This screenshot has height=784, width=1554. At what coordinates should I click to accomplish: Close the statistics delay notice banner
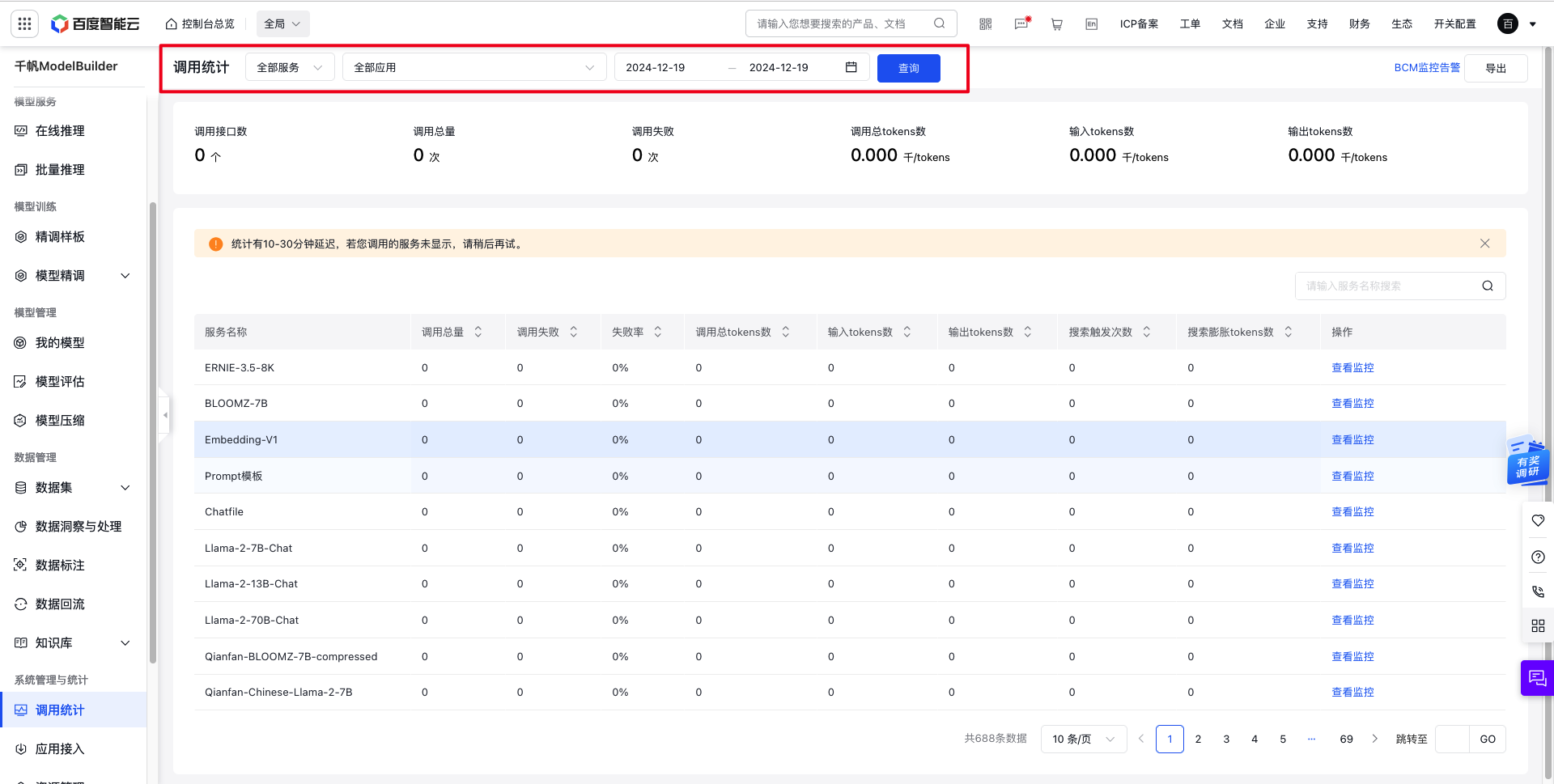1484,244
